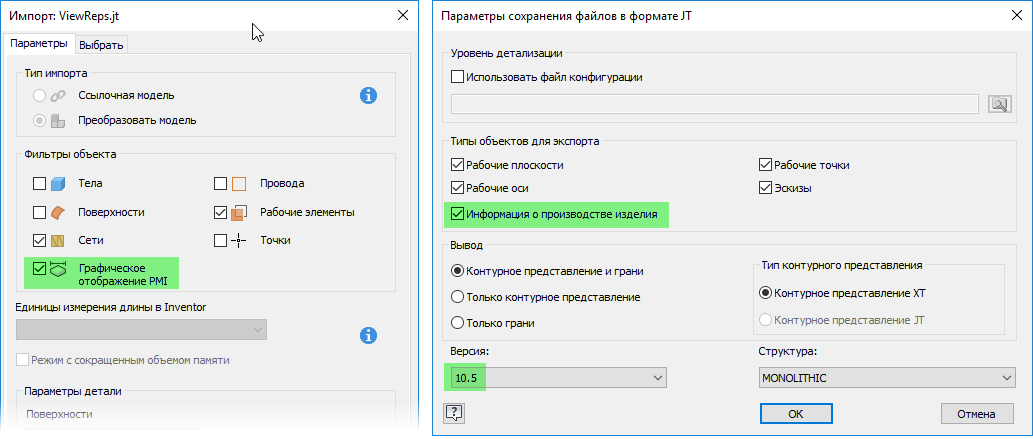Open the Версия 10.5 dropdown
Image resolution: width=1033 pixels, height=439 pixels.
click(x=558, y=378)
